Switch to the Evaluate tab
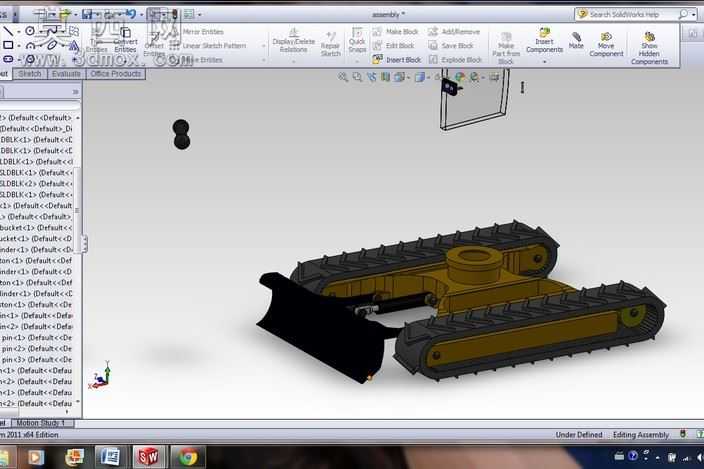Image resolution: width=704 pixels, height=469 pixels. pos(66,74)
